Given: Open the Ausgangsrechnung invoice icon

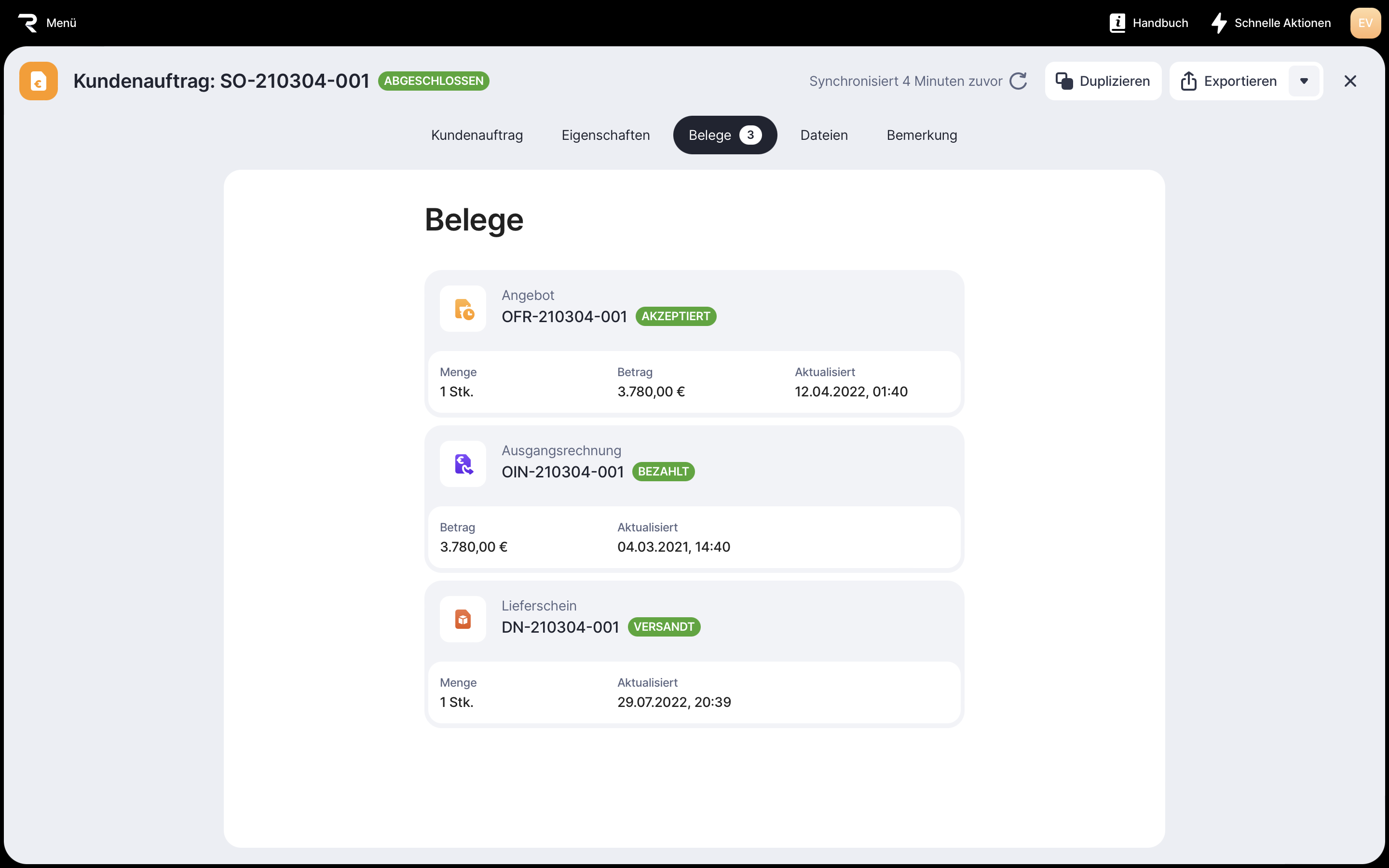Looking at the screenshot, I should click(x=463, y=464).
